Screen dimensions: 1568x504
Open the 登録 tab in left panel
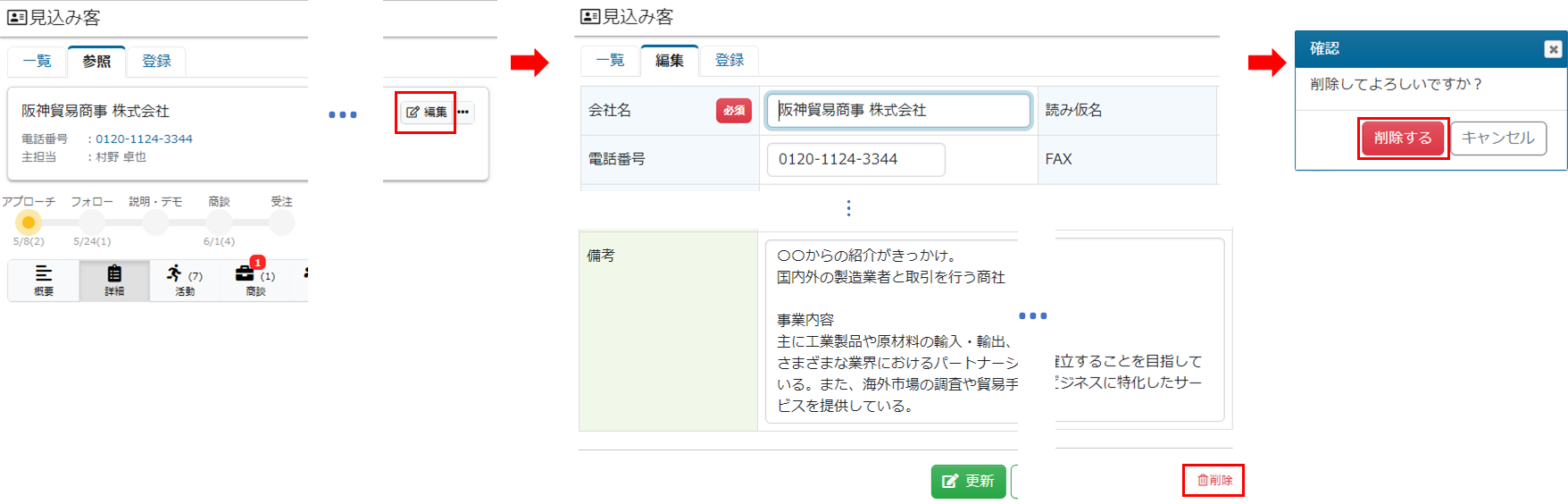tap(156, 62)
